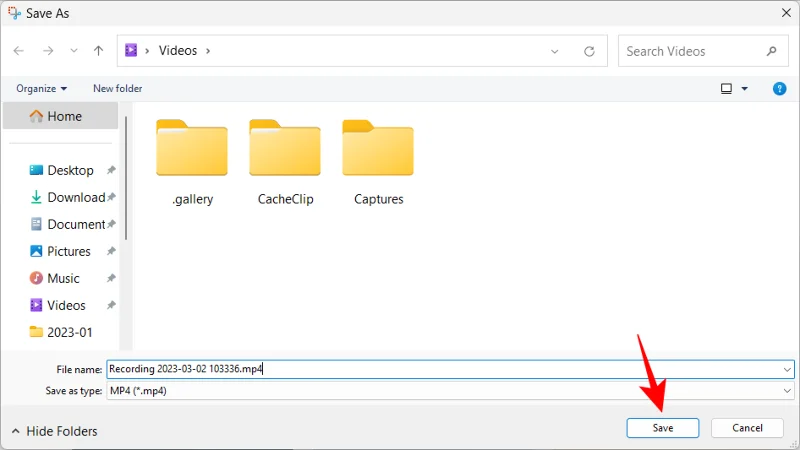Open the Organize menu
This screenshot has height=450, width=800.
pyautogui.click(x=41, y=88)
